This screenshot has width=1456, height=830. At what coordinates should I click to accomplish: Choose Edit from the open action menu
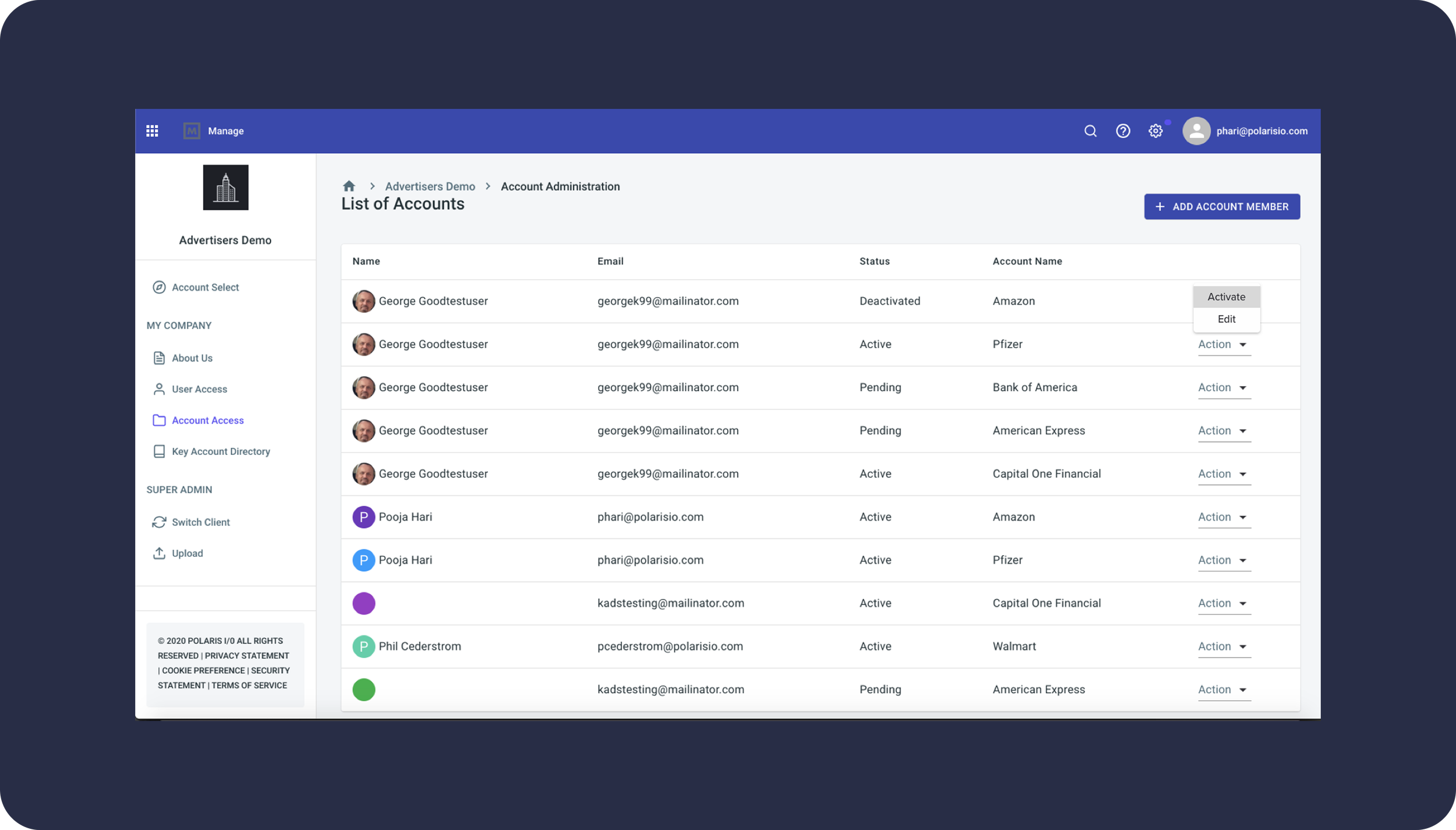click(x=1226, y=319)
